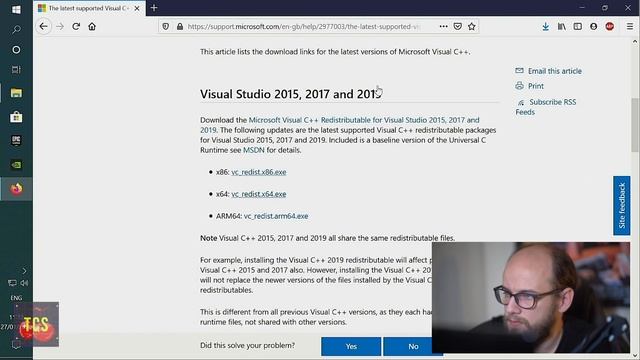The width and height of the screenshot is (640, 360).
Task: Download vc_redist.arm64.exe
Action: pos(276,216)
